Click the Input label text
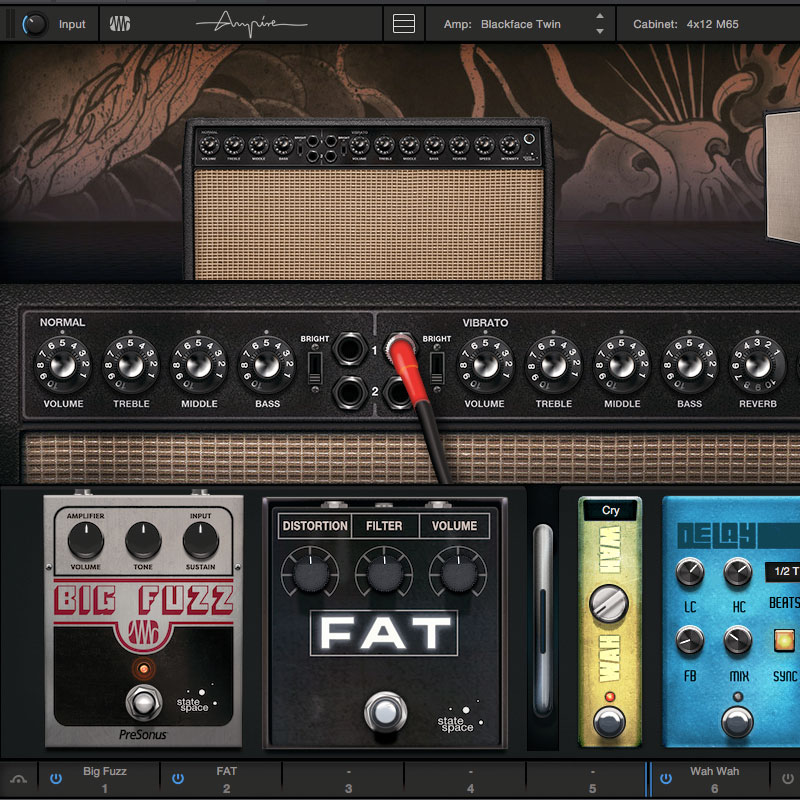 [72, 24]
